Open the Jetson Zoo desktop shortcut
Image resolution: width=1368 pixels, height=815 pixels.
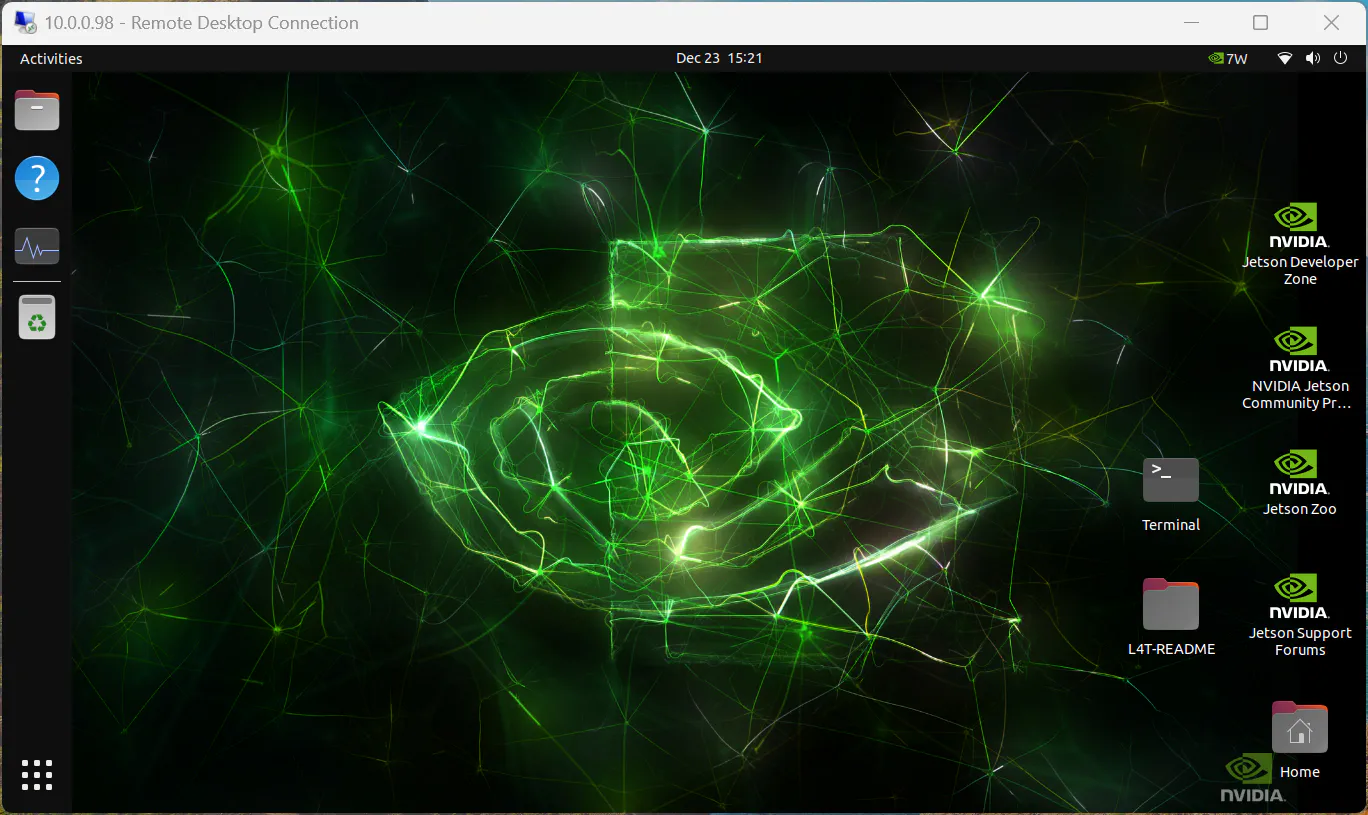(1299, 483)
